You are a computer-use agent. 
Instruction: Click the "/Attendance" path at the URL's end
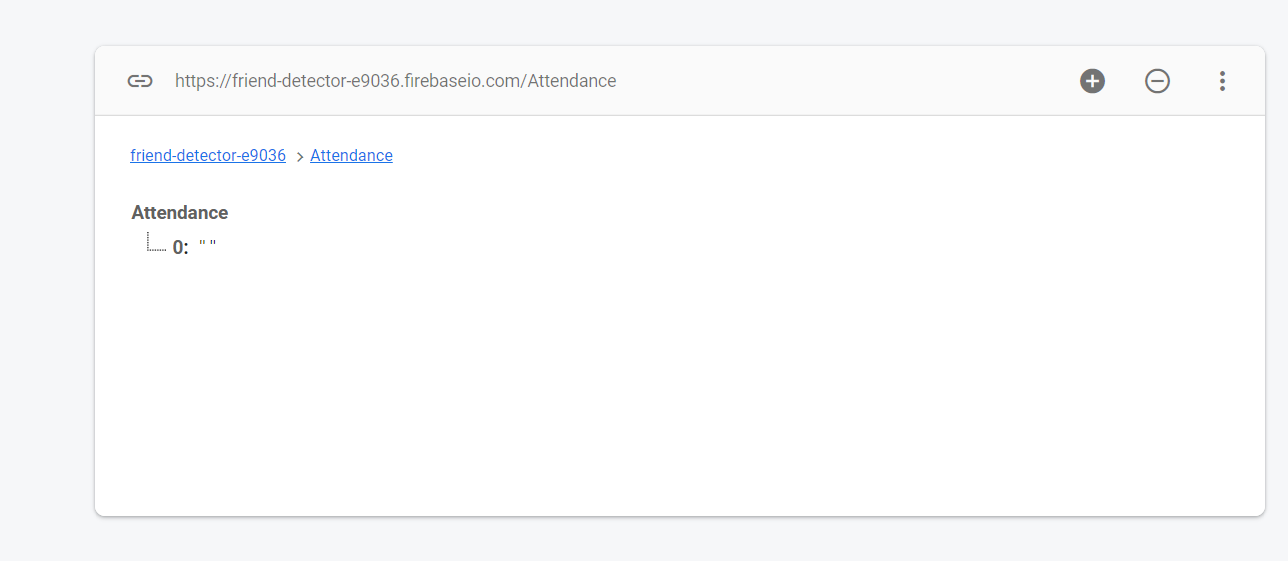(570, 81)
